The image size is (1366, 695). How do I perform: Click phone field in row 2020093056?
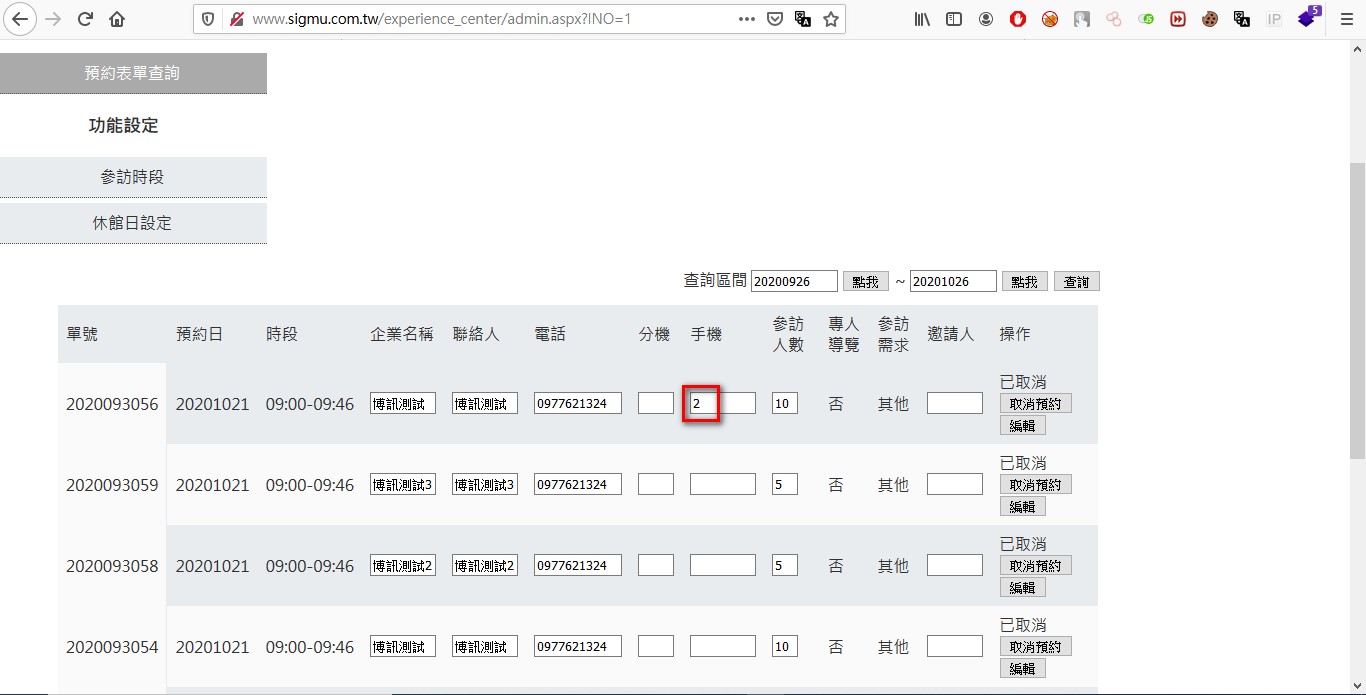click(x=578, y=403)
